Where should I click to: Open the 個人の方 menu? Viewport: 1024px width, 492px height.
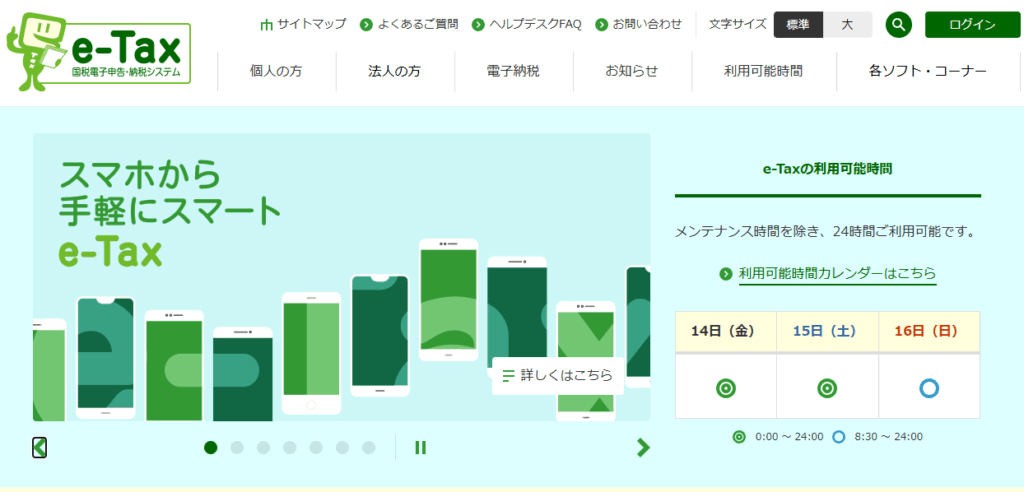click(x=277, y=72)
